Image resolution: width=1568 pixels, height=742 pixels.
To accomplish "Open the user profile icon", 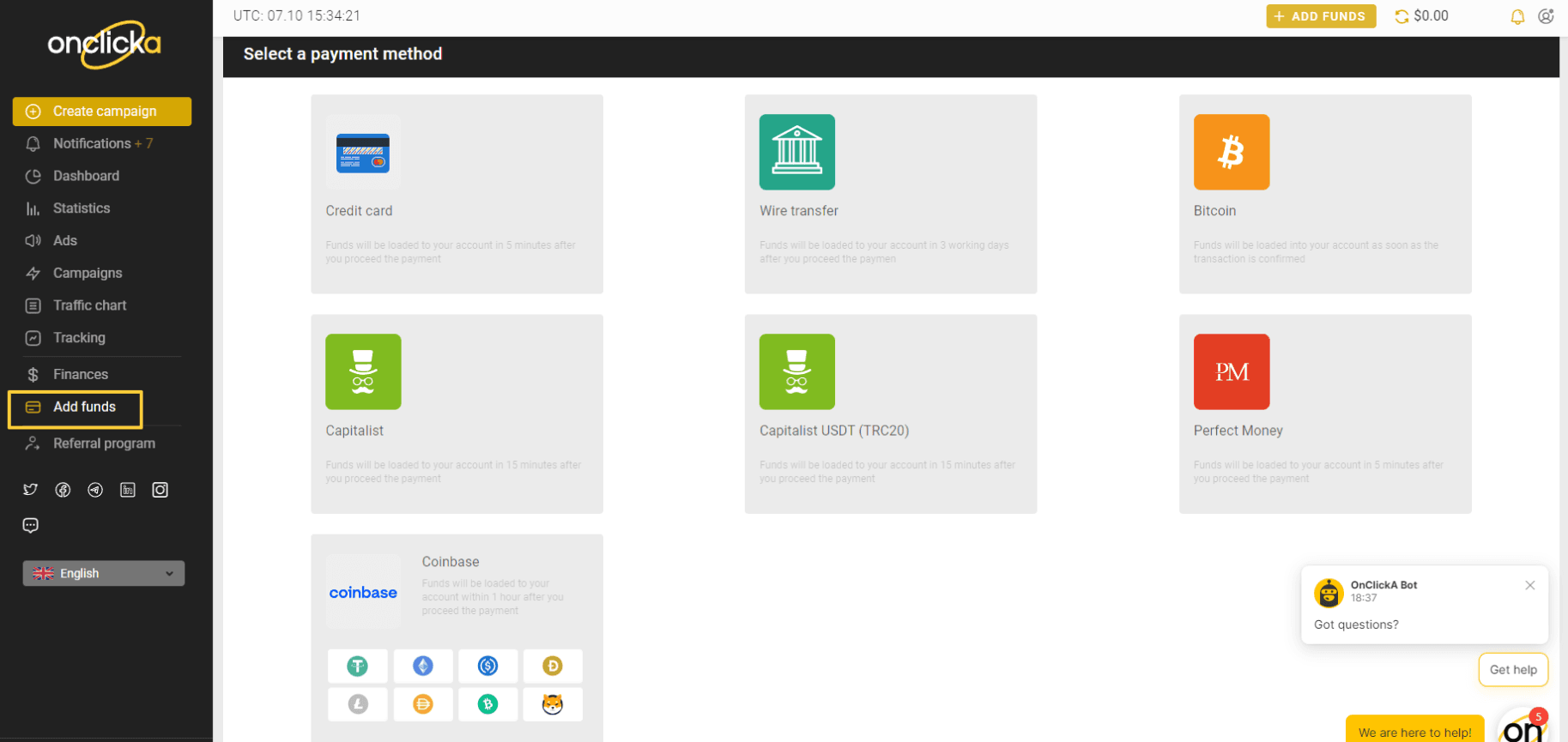I will (x=1546, y=16).
